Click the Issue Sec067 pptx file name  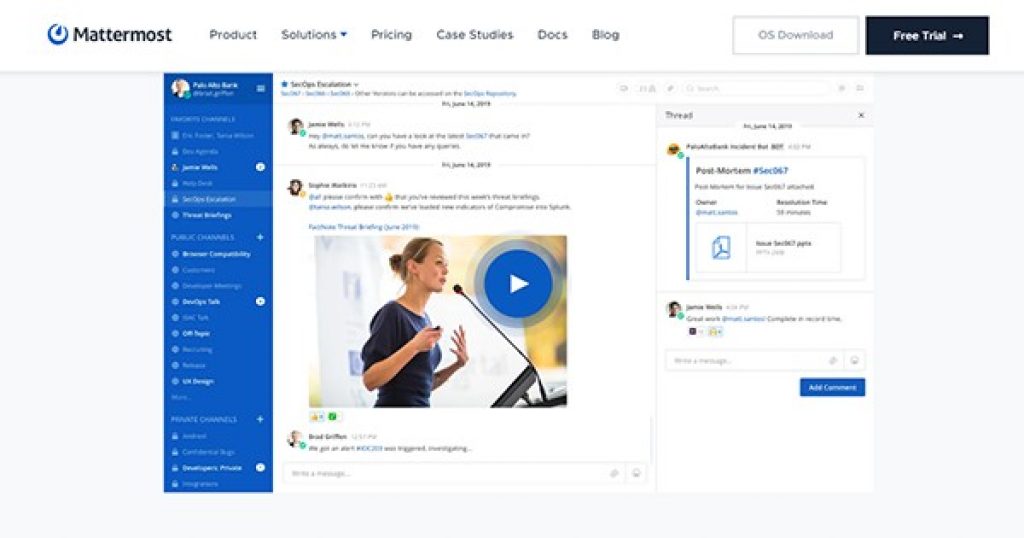[784, 244]
